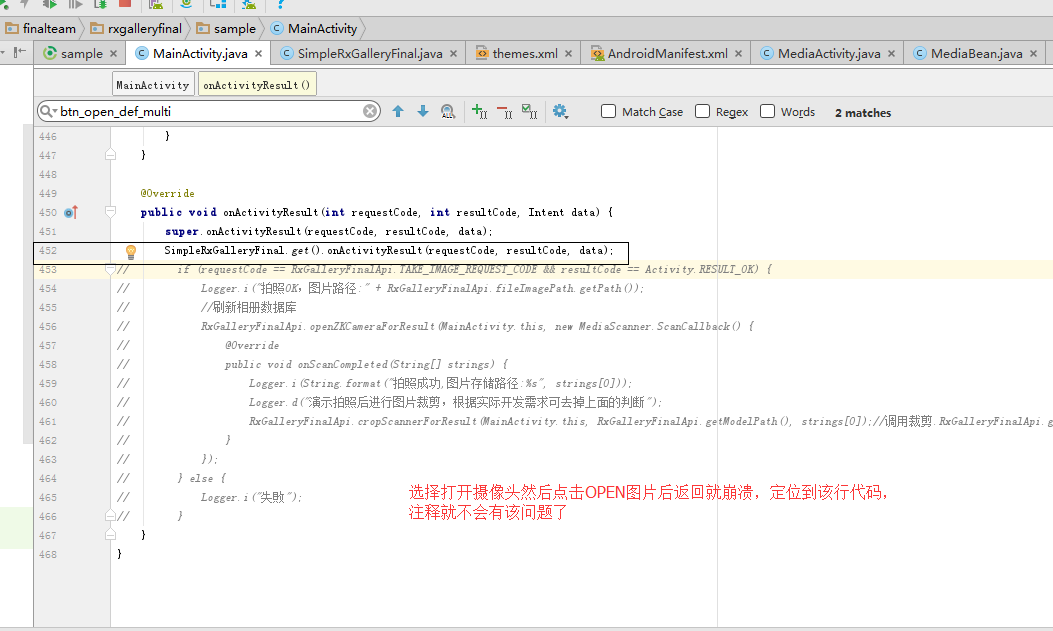Close the themes.xml tab

pyautogui.click(x=568, y=54)
